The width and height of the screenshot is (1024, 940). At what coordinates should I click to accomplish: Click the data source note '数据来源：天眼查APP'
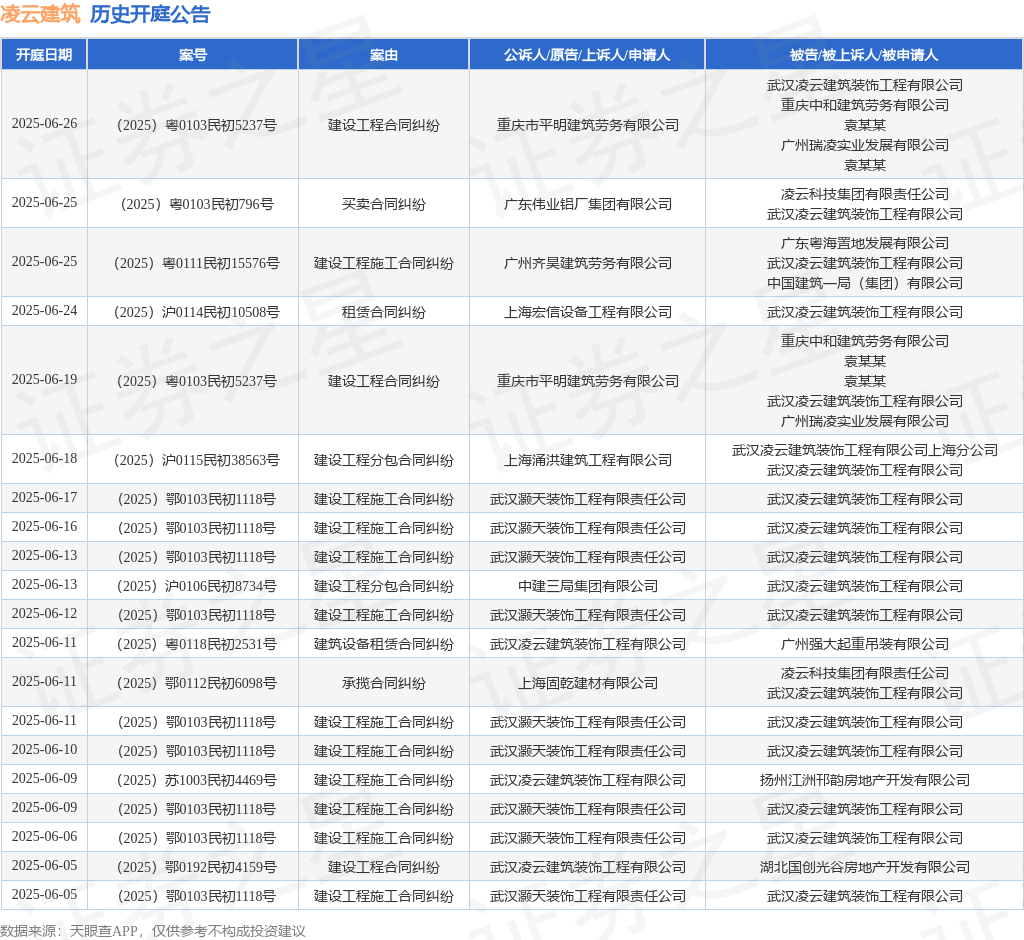click(69, 931)
